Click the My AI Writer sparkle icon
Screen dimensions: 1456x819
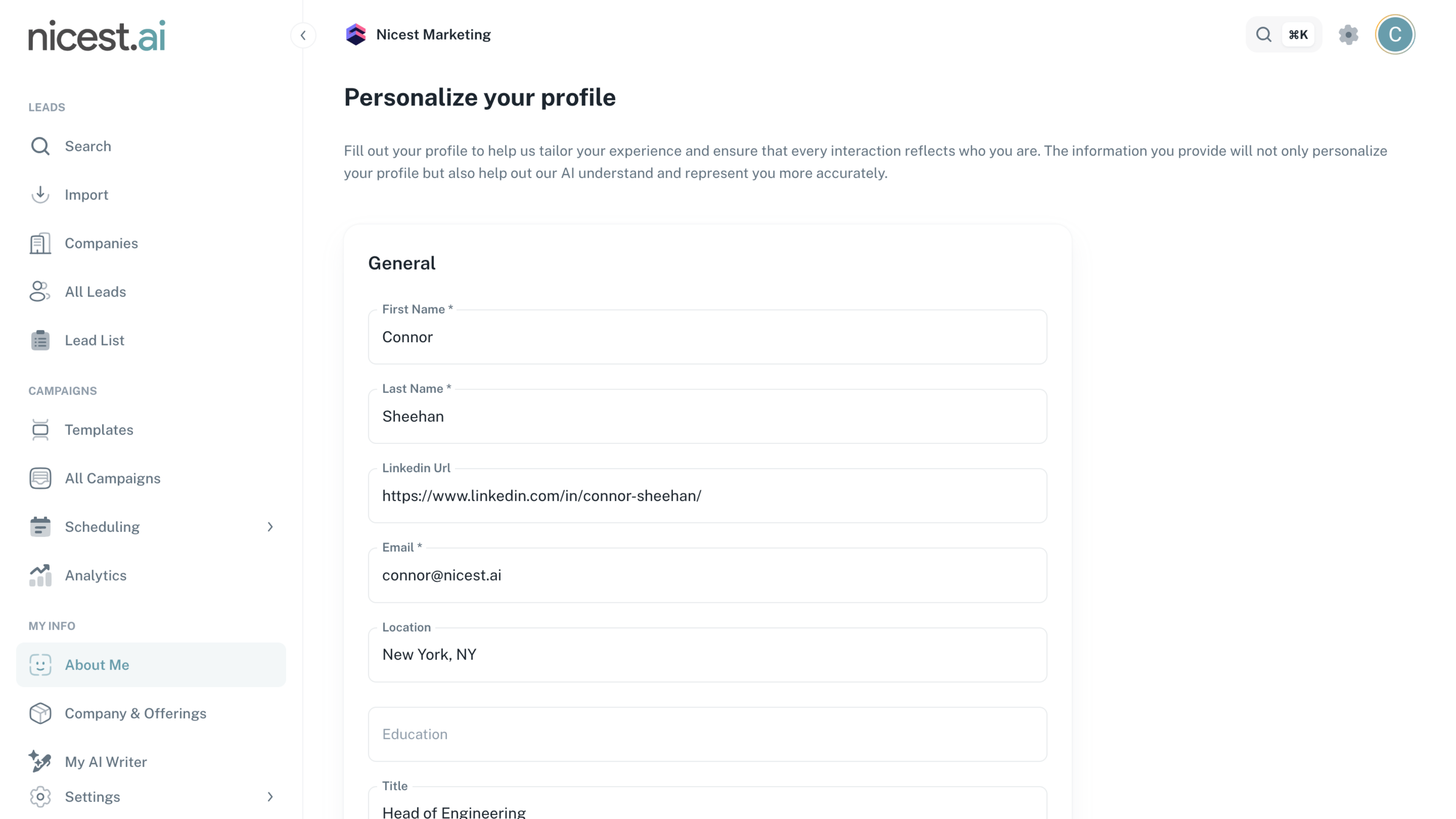(x=40, y=761)
